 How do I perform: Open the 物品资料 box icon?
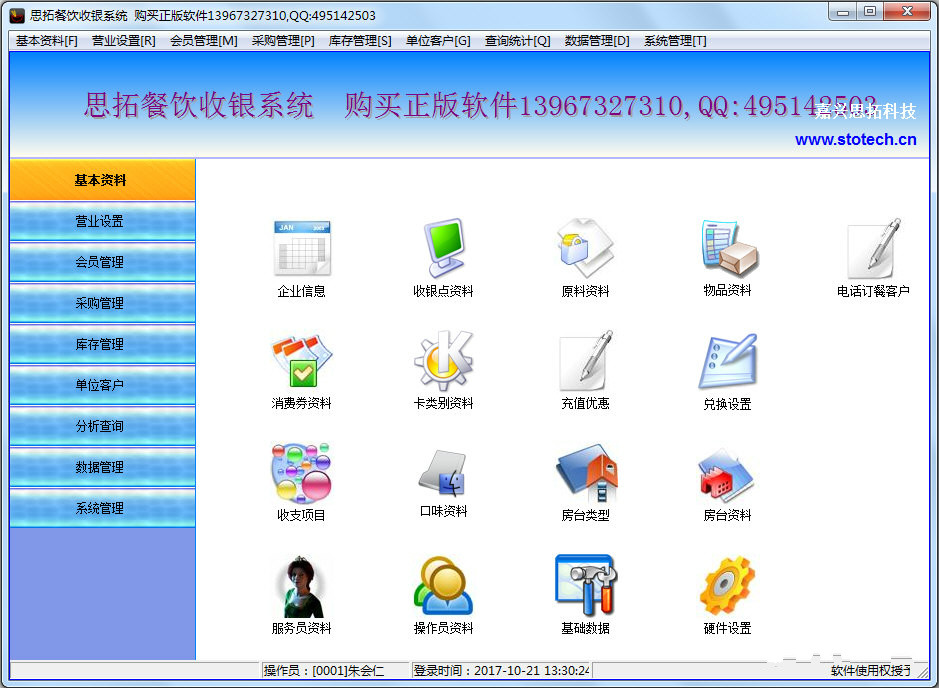click(728, 248)
